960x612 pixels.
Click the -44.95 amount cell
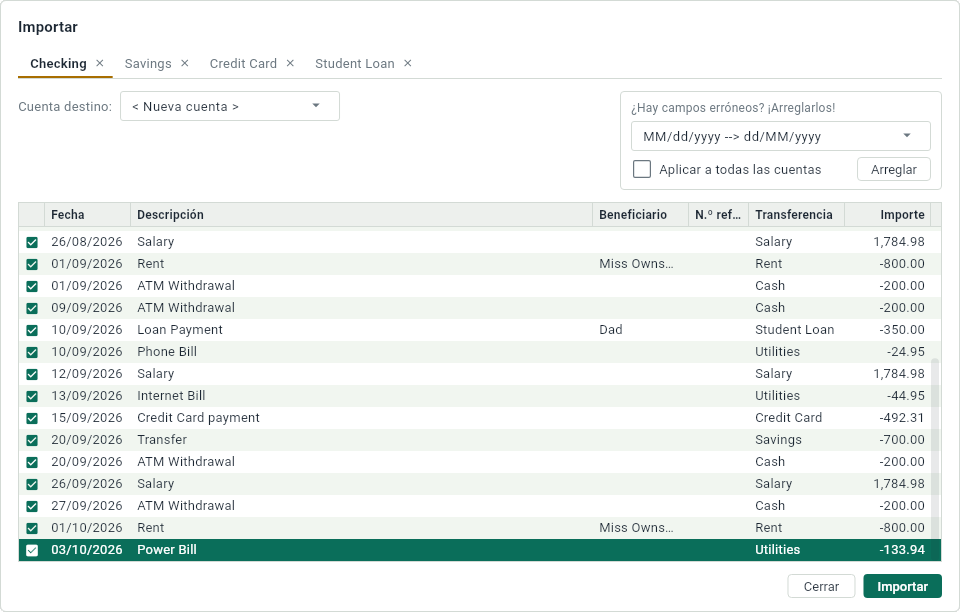click(x=888, y=396)
